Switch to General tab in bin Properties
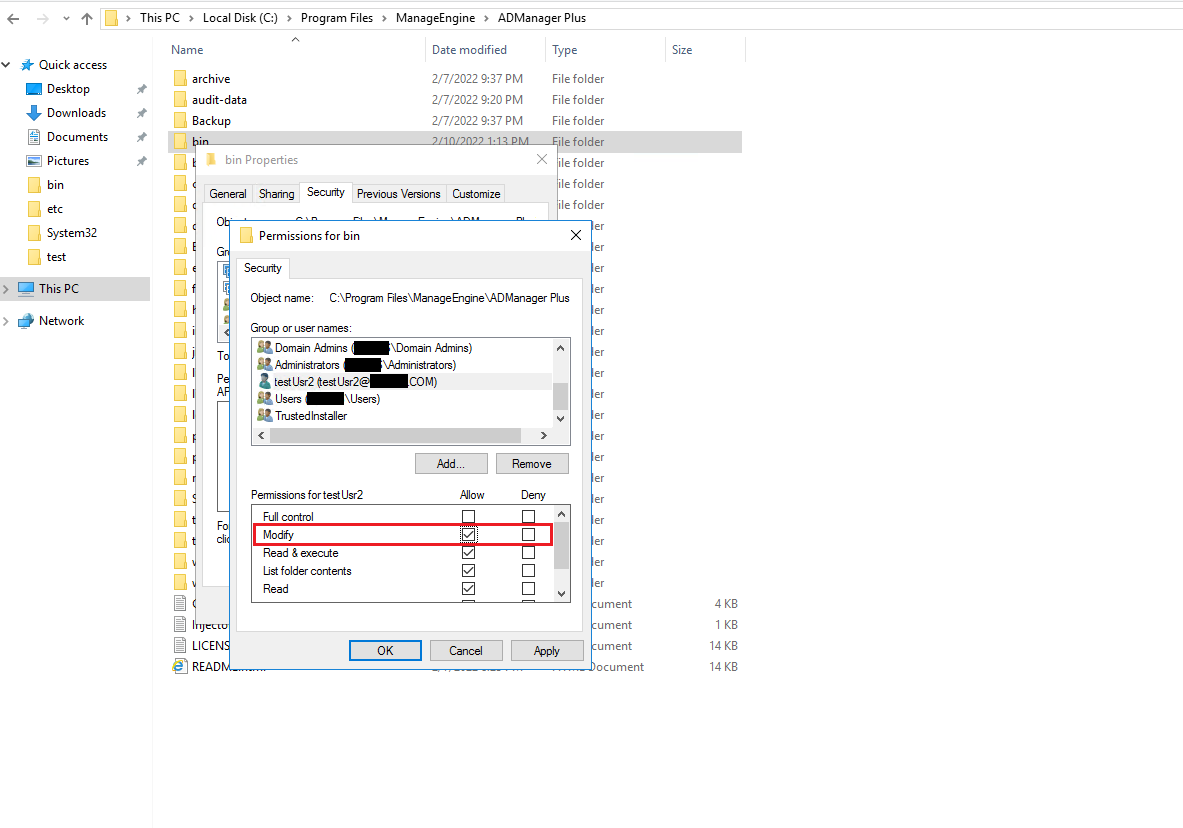This screenshot has width=1183, height=828. coord(228,194)
